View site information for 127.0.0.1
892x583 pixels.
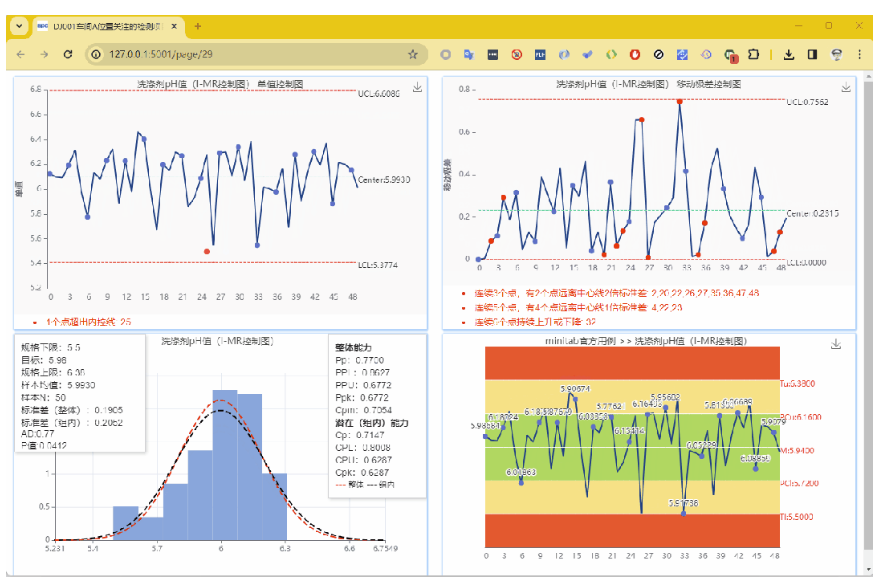tap(97, 54)
